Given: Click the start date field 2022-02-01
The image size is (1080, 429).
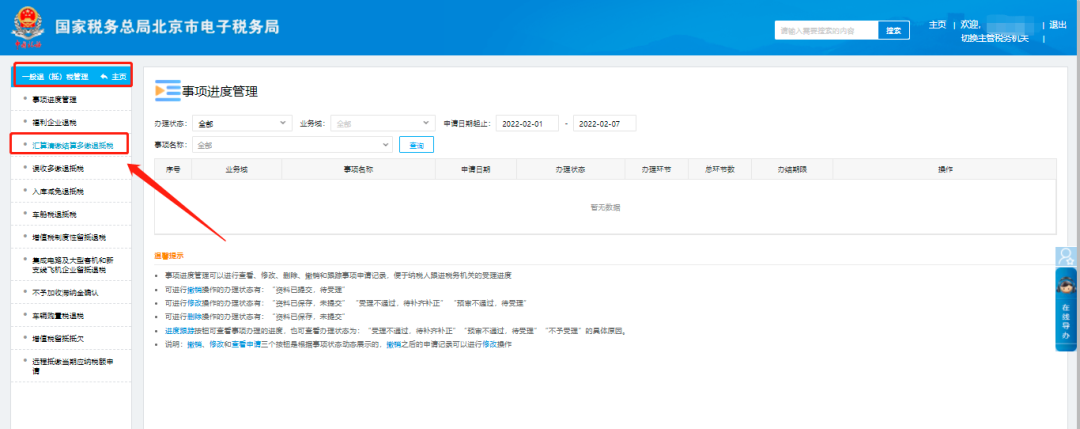Looking at the screenshot, I should [527, 124].
